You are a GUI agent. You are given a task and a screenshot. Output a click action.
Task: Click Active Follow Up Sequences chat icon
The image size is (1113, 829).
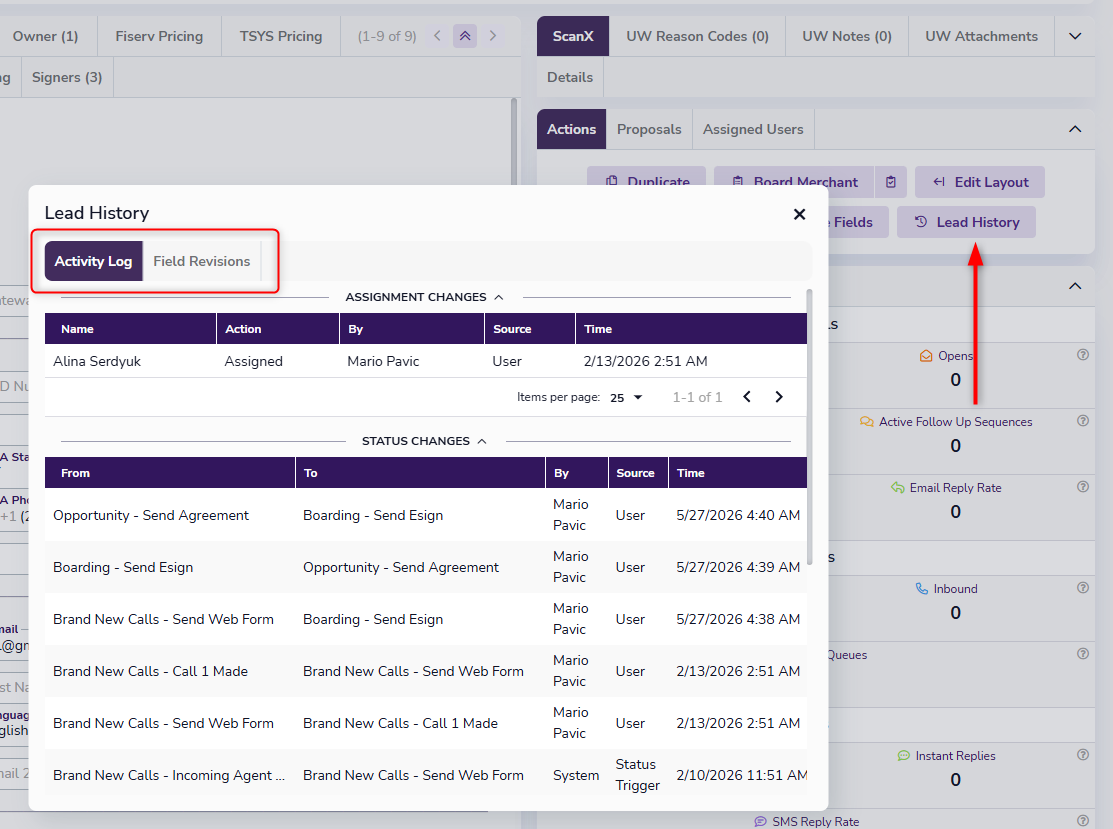tap(867, 422)
